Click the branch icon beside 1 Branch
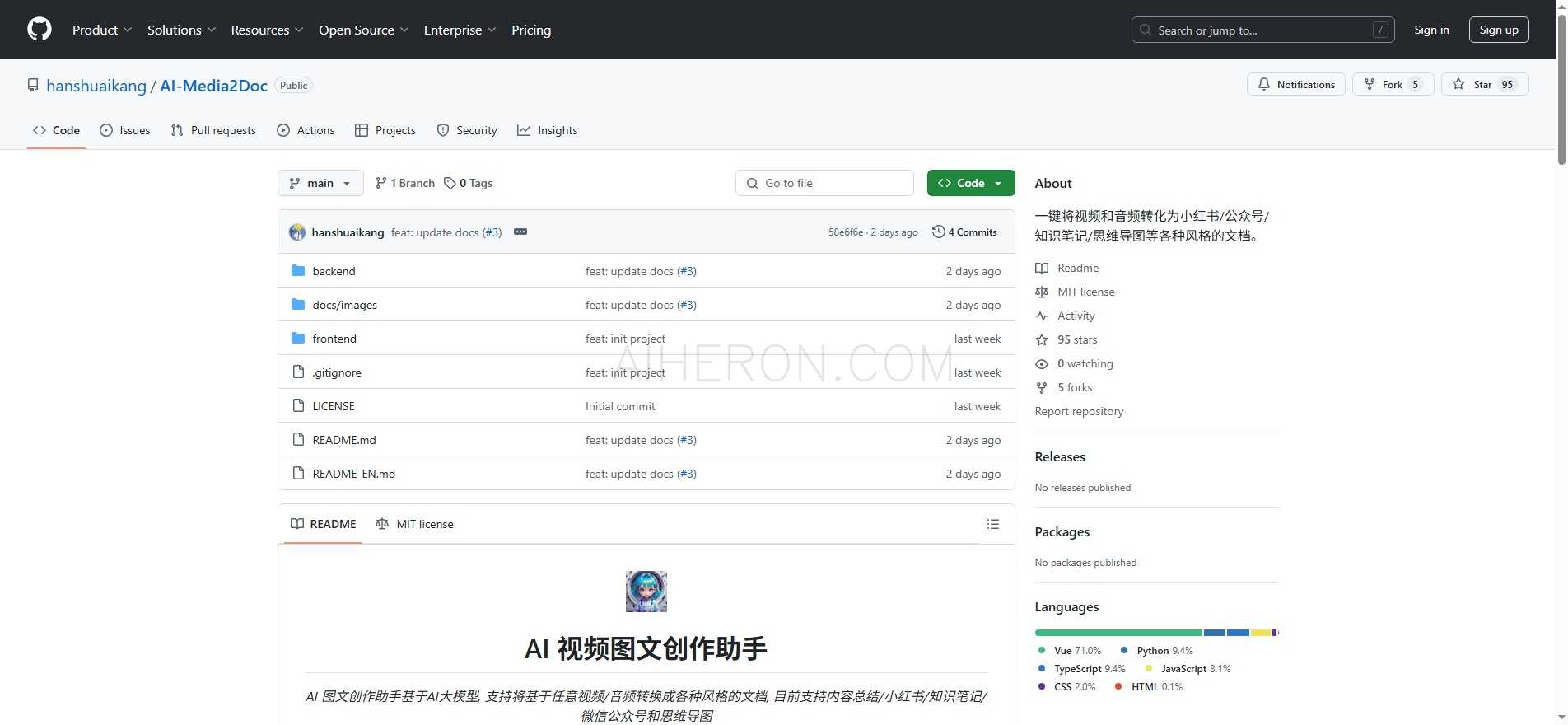Screen dimensions: 1568x725 [x=380, y=183]
